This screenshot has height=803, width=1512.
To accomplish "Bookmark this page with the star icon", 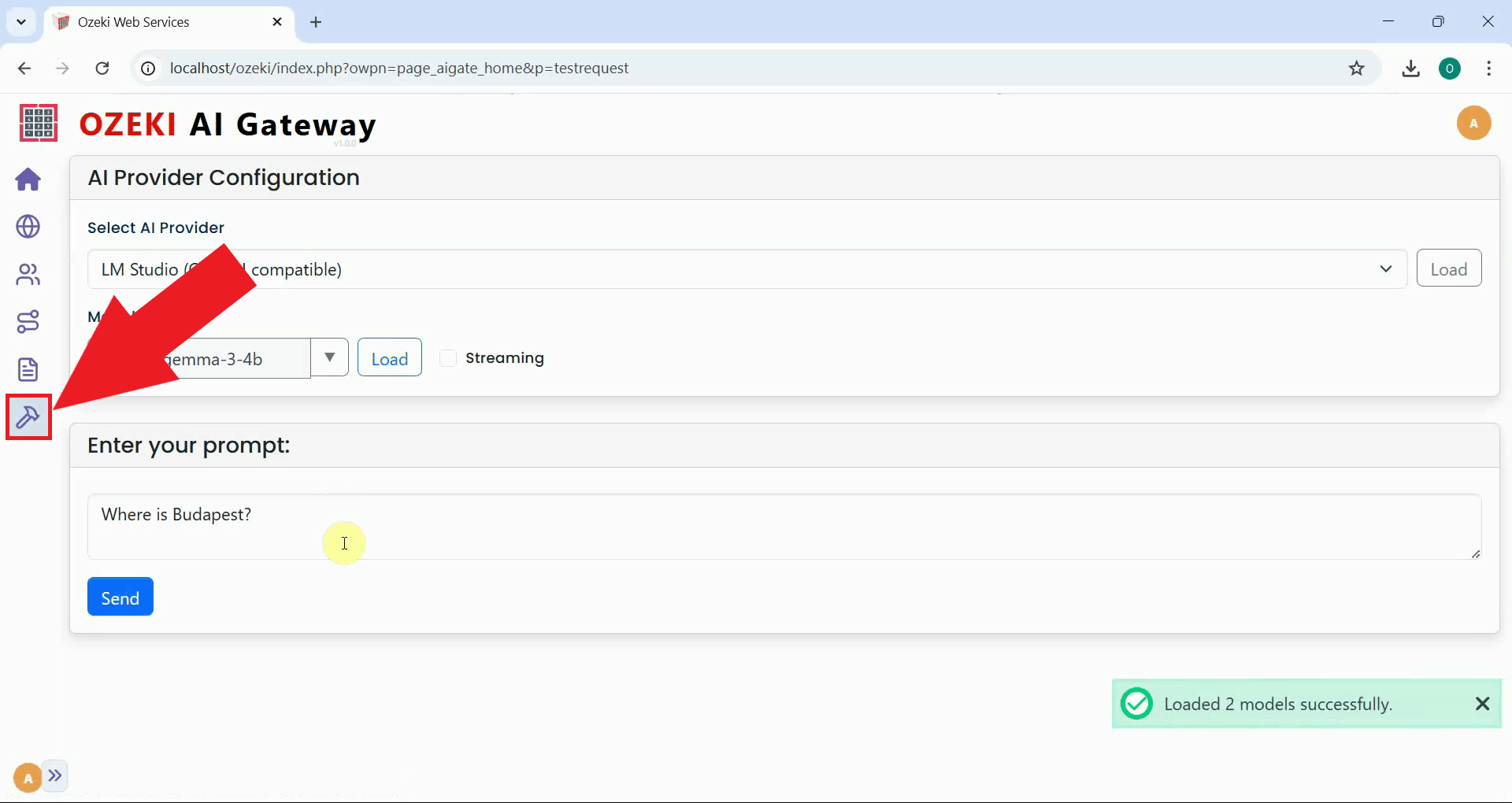I will click(1358, 68).
